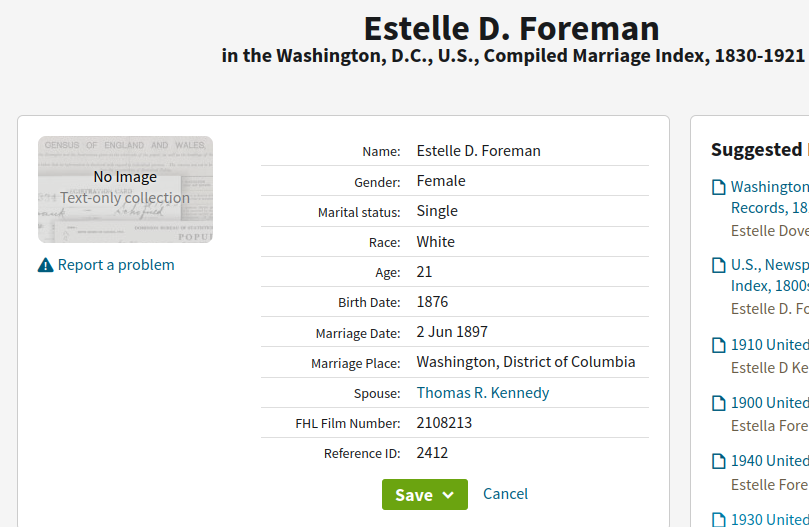Screen dimensions: 809x527
Task: Click the document icon next to U.S., Newspaper index
Action: 718,265
